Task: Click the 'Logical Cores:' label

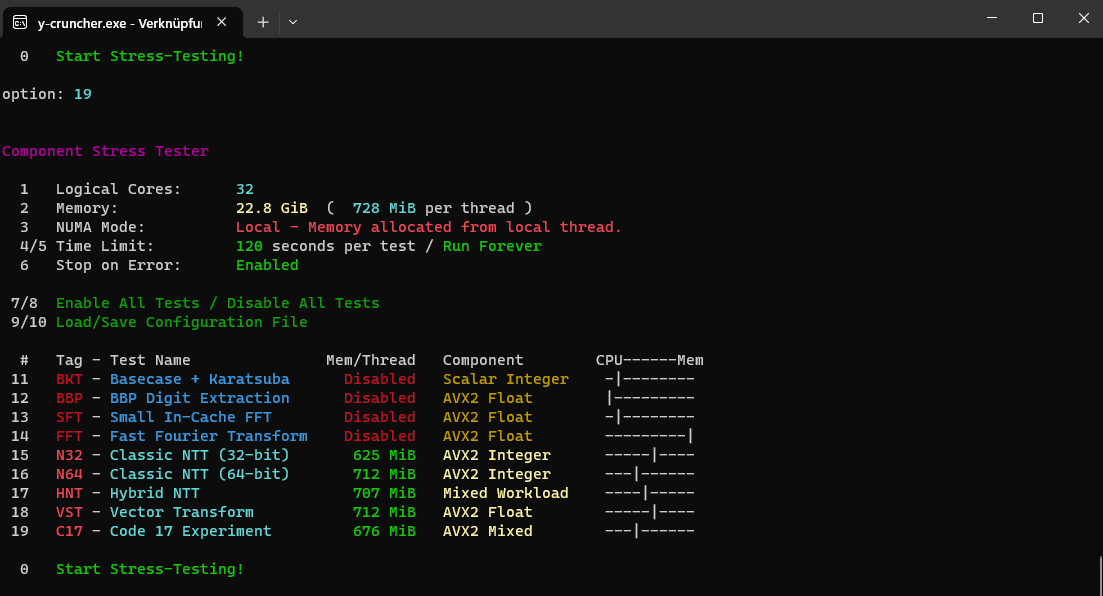Action: pyautogui.click(x=119, y=189)
